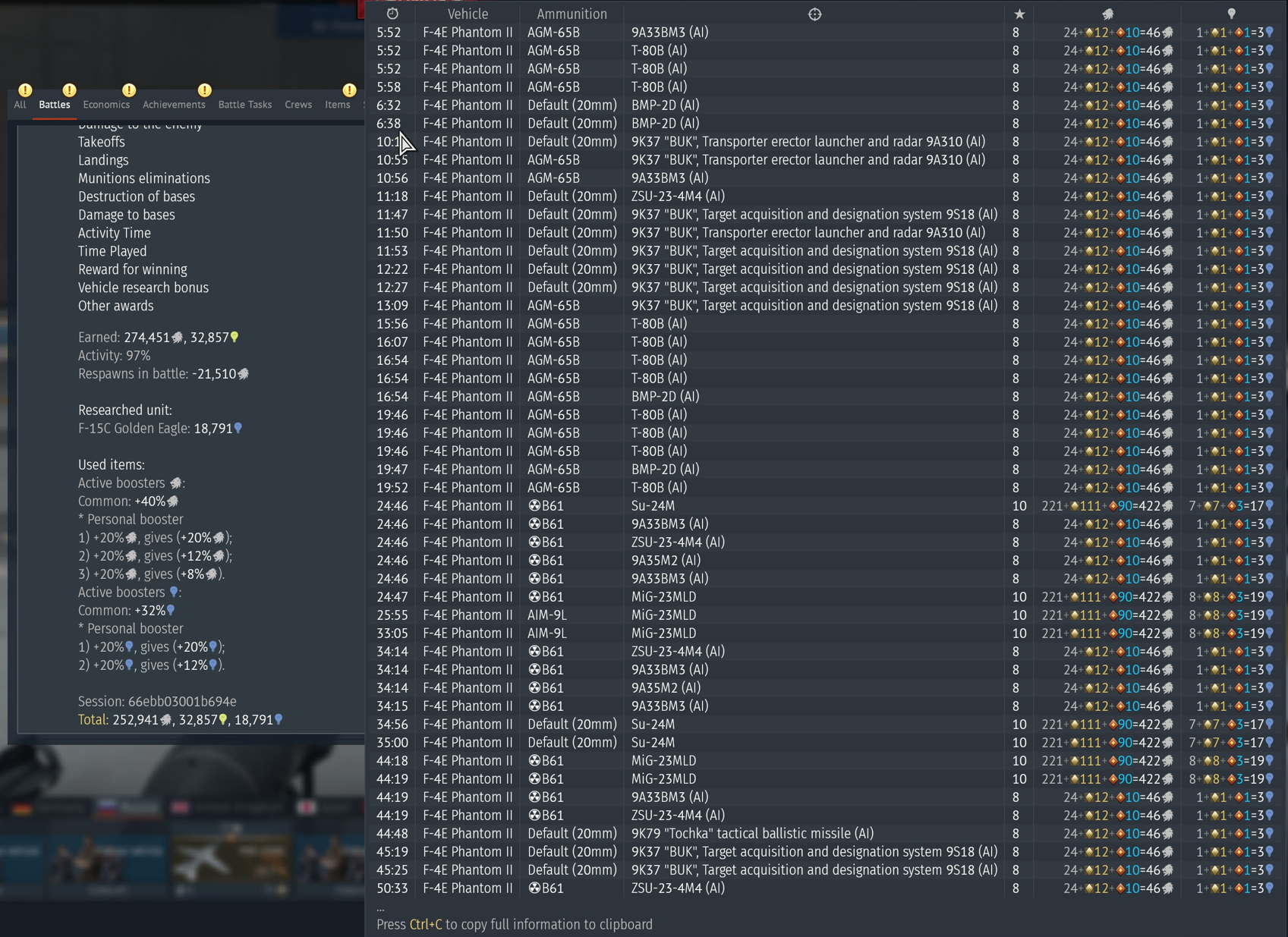Click 'Destruction of bases' entry

137,197
